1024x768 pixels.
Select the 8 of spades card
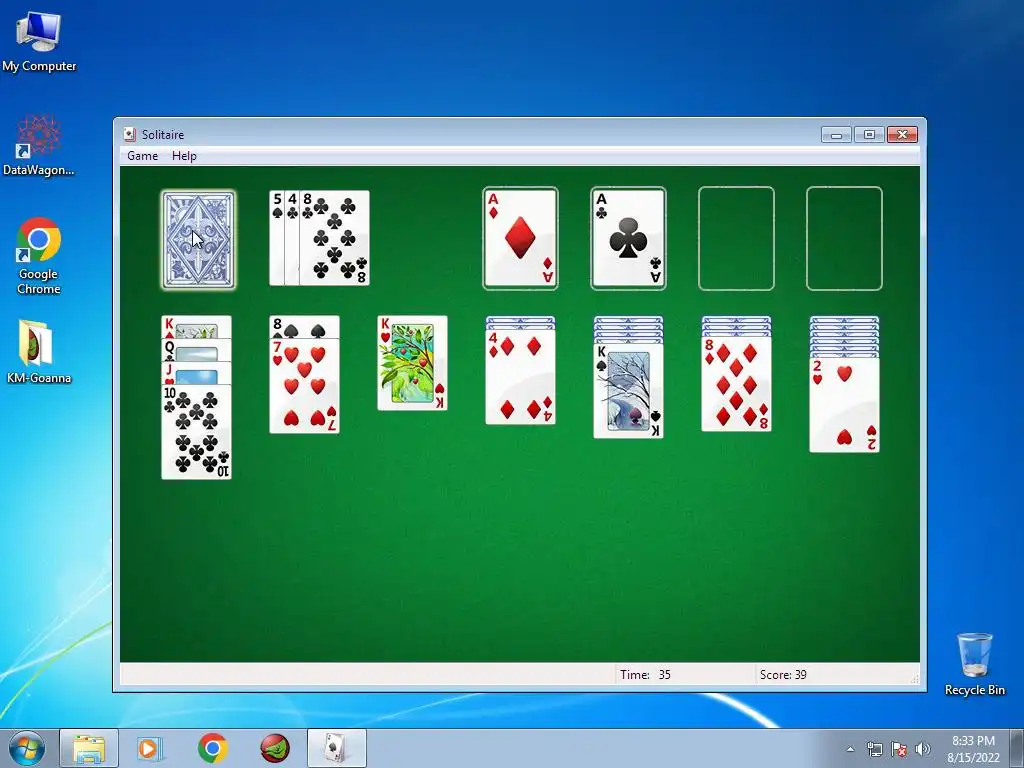coord(304,327)
